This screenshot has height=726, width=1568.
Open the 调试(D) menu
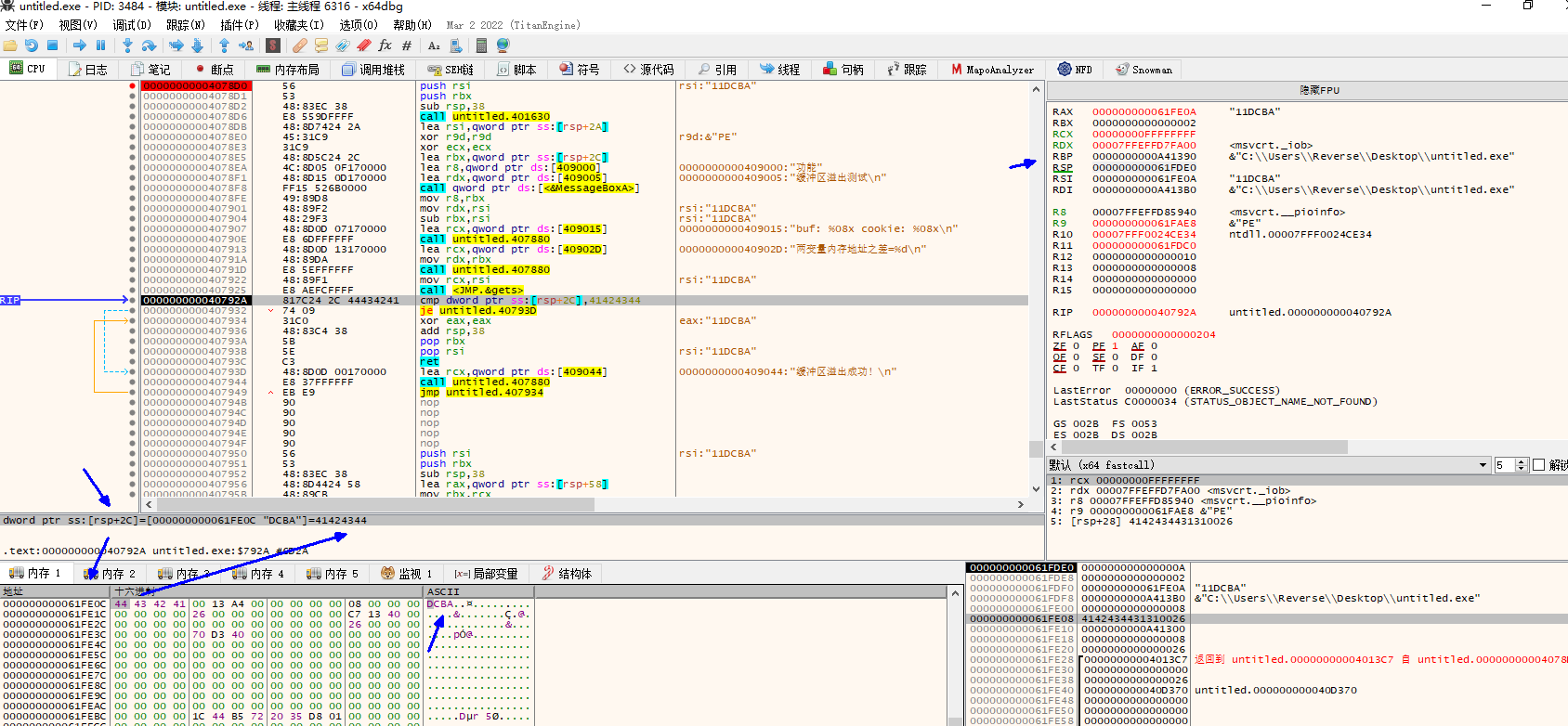pyautogui.click(x=132, y=25)
